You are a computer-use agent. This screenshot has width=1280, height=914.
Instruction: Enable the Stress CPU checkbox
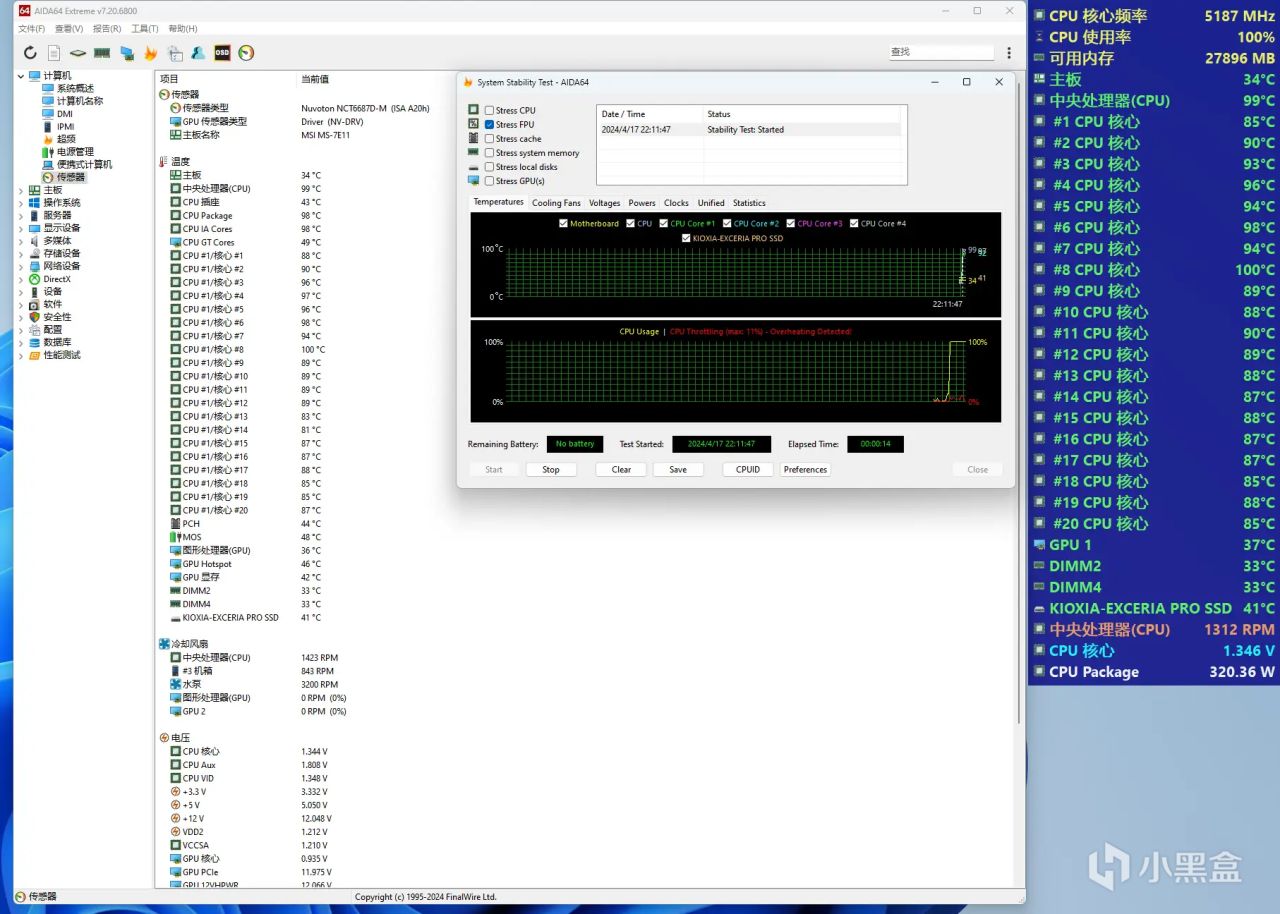click(x=489, y=111)
